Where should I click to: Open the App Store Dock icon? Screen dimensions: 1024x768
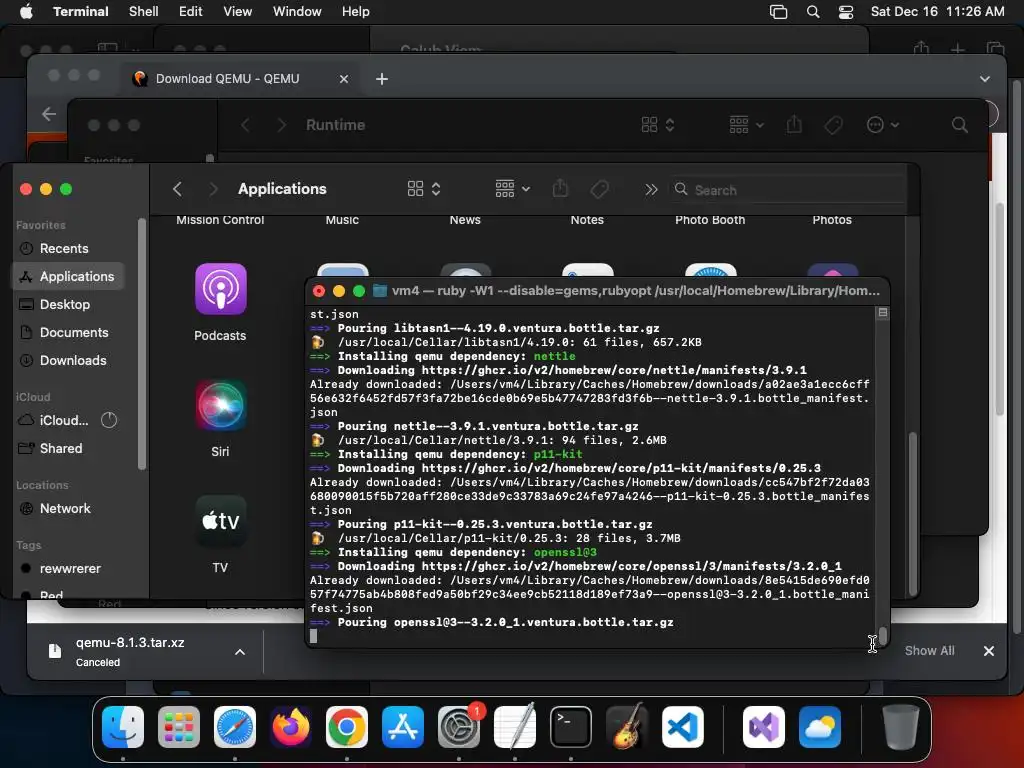point(403,727)
